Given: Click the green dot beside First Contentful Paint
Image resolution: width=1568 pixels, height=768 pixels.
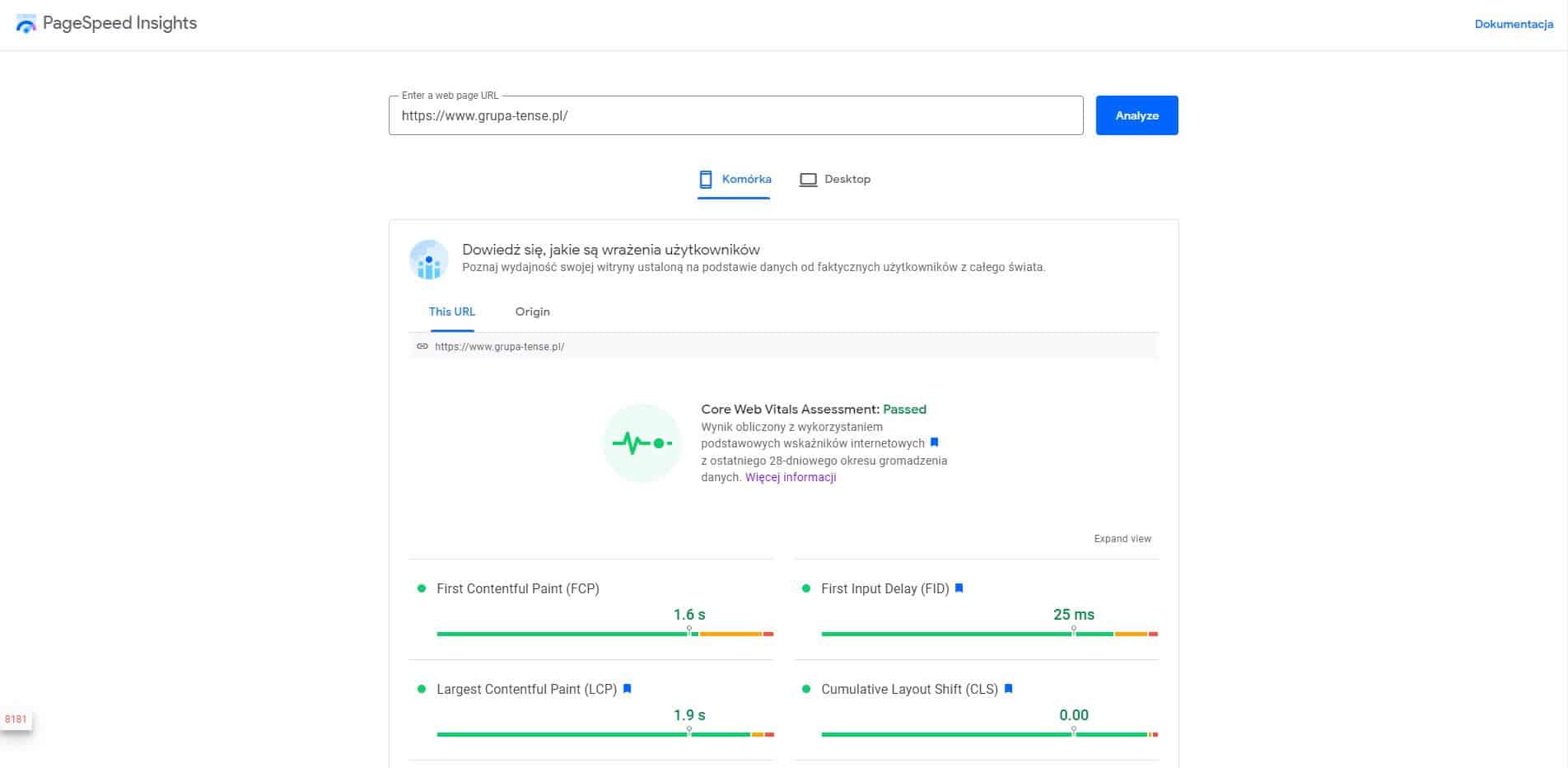Looking at the screenshot, I should pyautogui.click(x=422, y=588).
